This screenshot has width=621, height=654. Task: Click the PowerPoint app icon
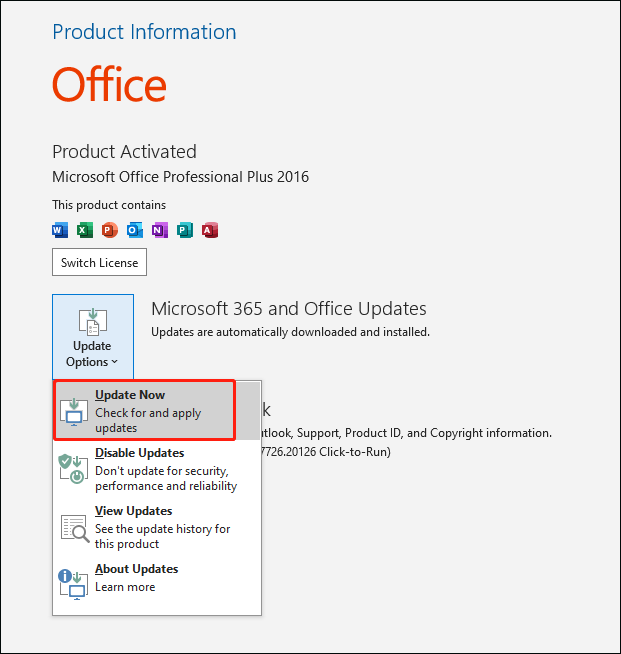110,230
